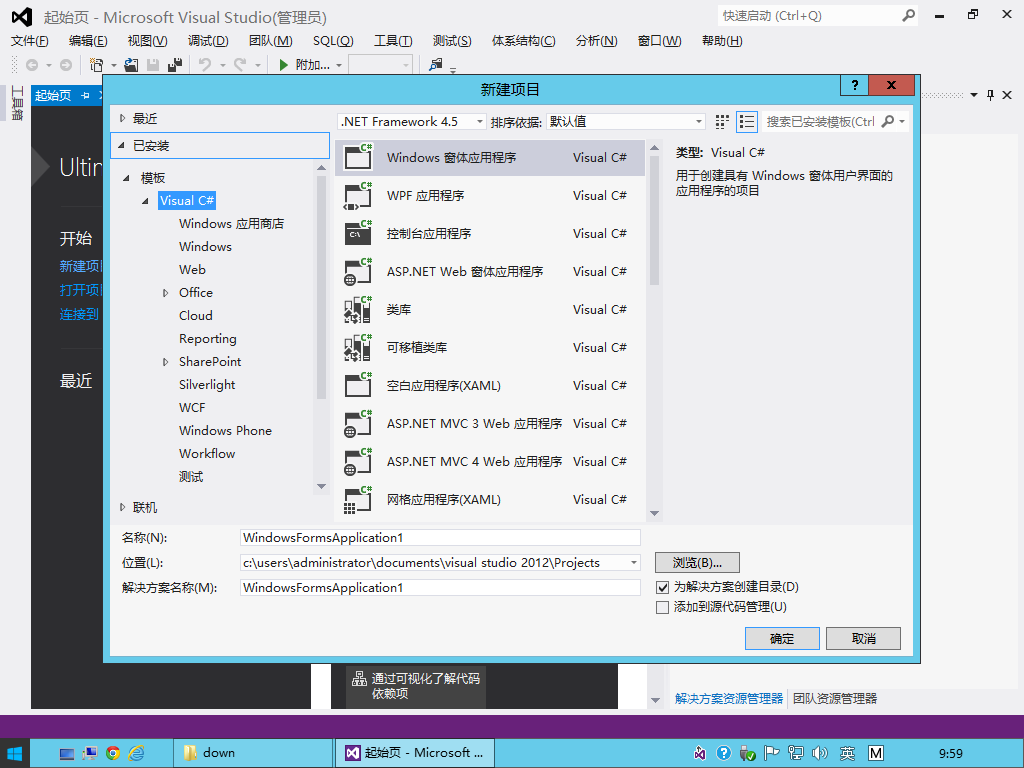Open Chrome from the taskbar
Screen dimensions: 1024x768
113,753
